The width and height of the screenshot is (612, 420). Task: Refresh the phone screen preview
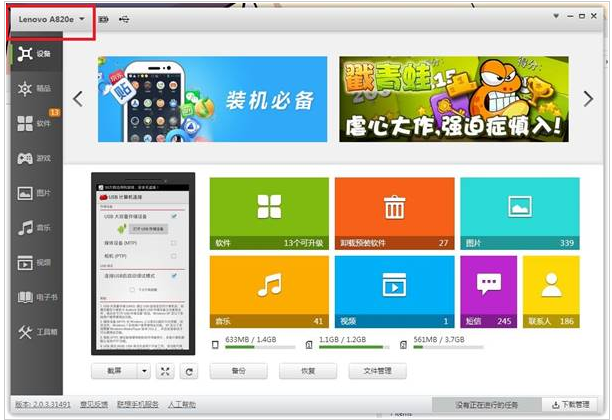tap(188, 371)
